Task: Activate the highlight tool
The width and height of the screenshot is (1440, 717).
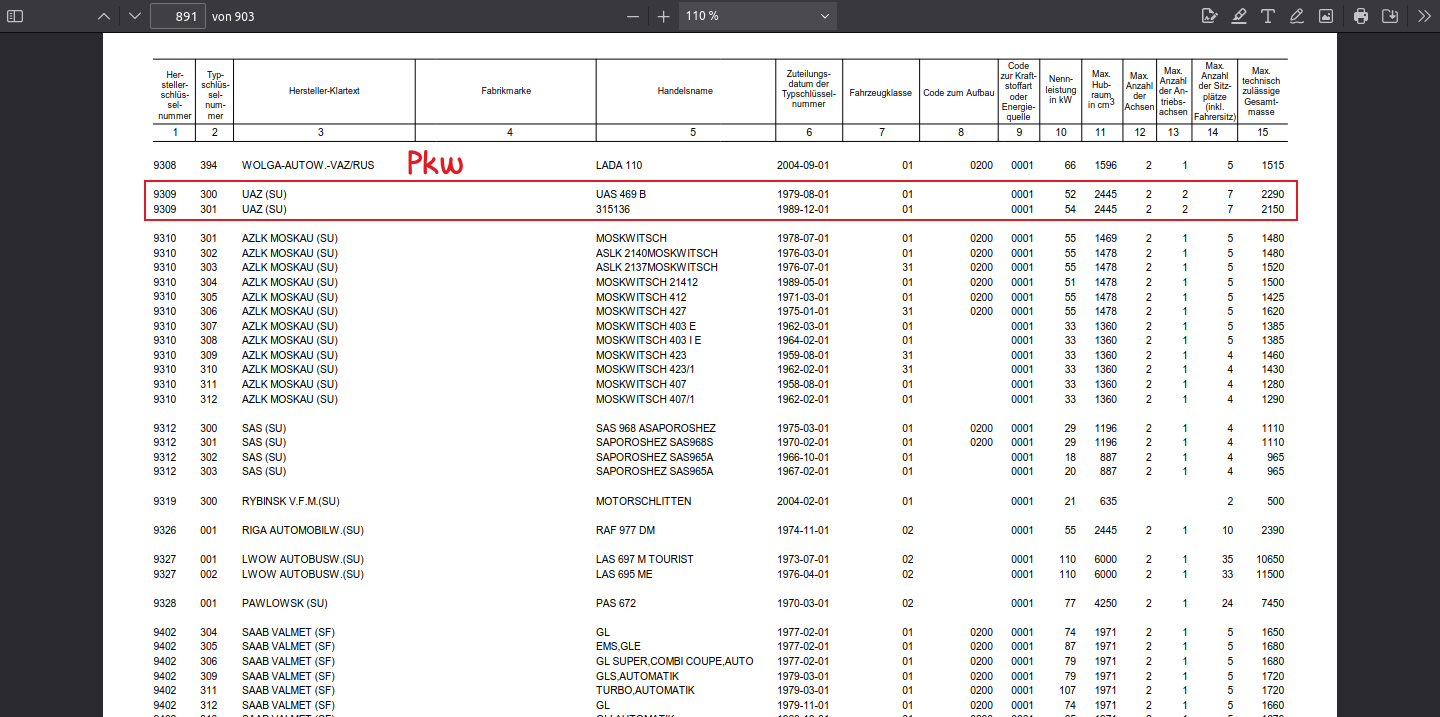Action: [1239, 16]
